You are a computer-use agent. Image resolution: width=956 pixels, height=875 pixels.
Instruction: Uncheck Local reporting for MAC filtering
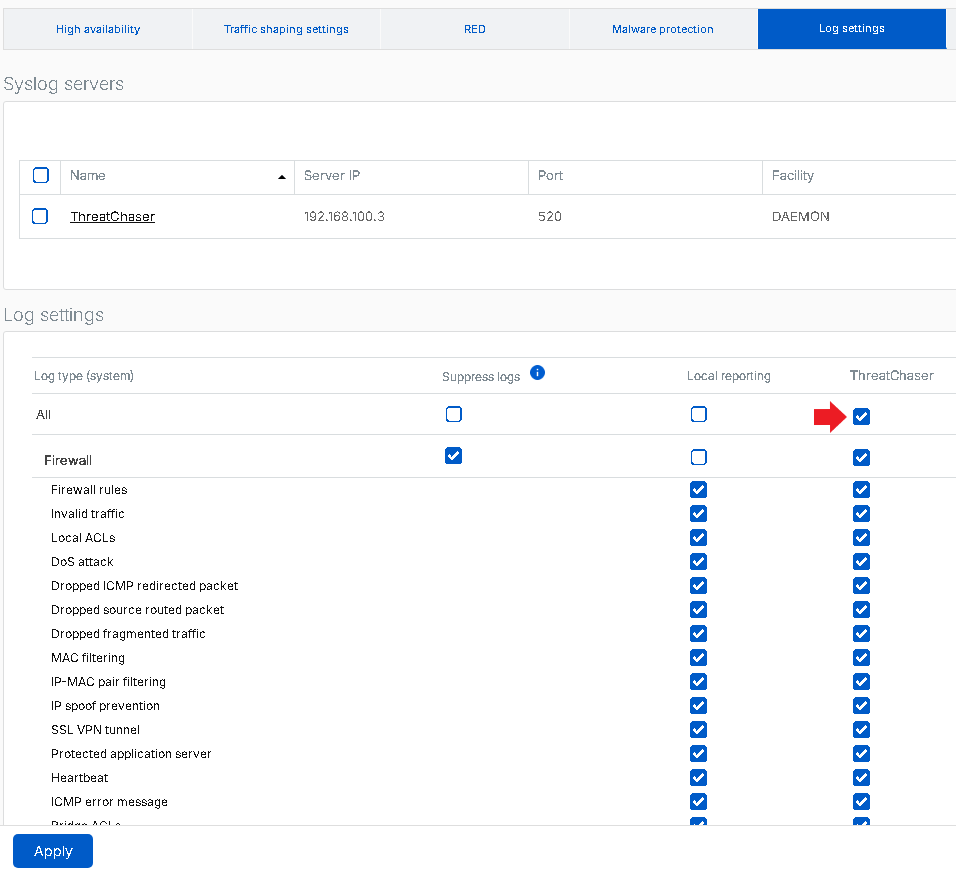[699, 658]
